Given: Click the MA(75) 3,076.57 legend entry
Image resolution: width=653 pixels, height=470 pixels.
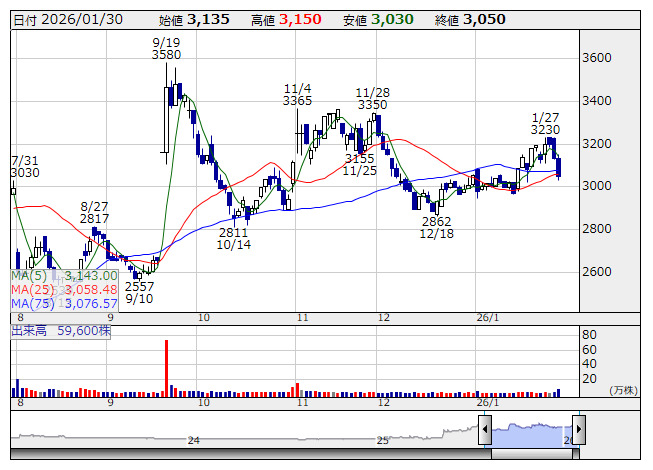Looking at the screenshot, I should coord(64,303).
